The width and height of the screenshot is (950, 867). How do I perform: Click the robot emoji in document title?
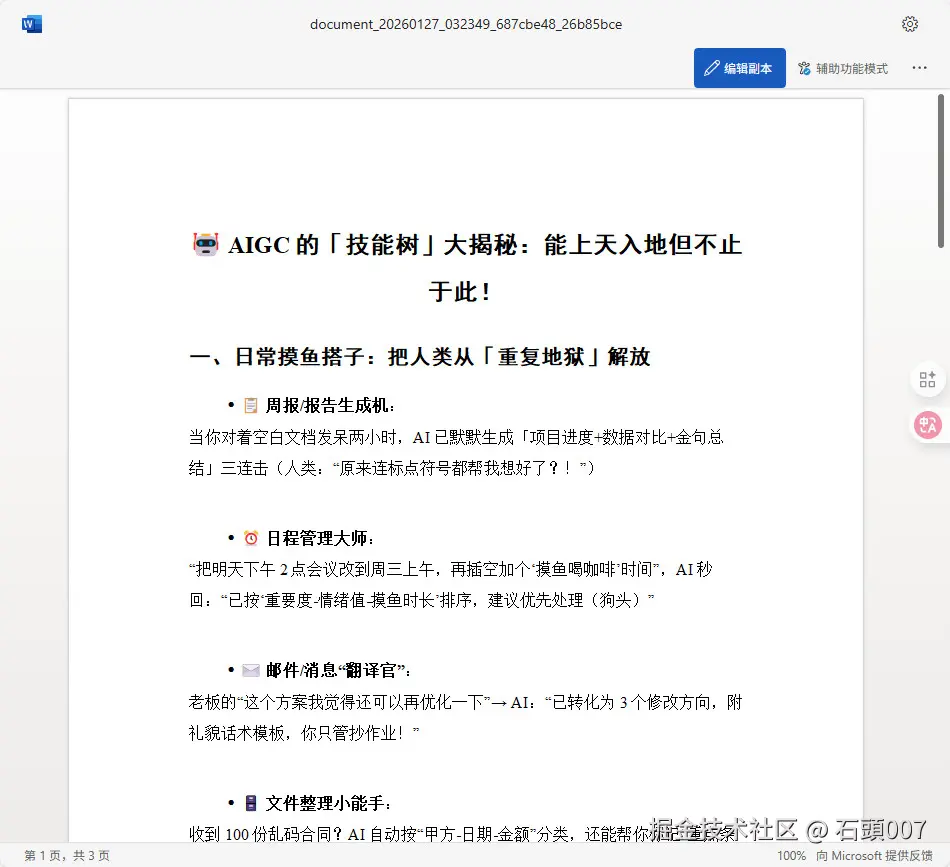pos(205,244)
